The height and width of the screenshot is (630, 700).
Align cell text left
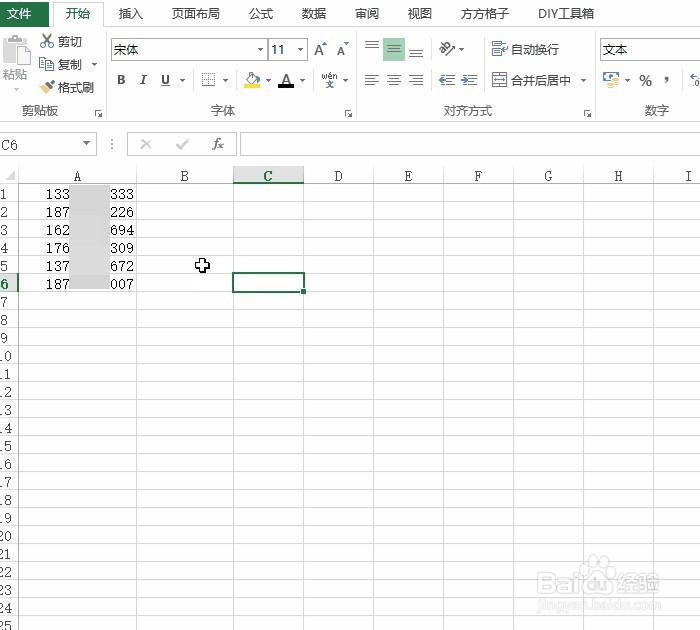click(x=372, y=80)
